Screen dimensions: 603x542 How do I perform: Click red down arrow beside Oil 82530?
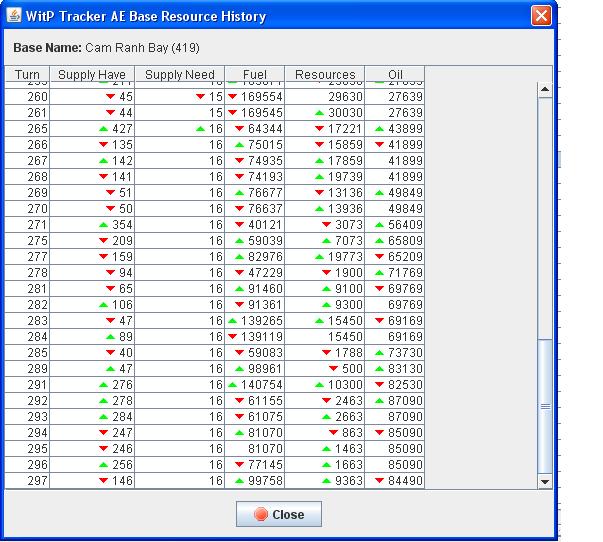point(379,385)
